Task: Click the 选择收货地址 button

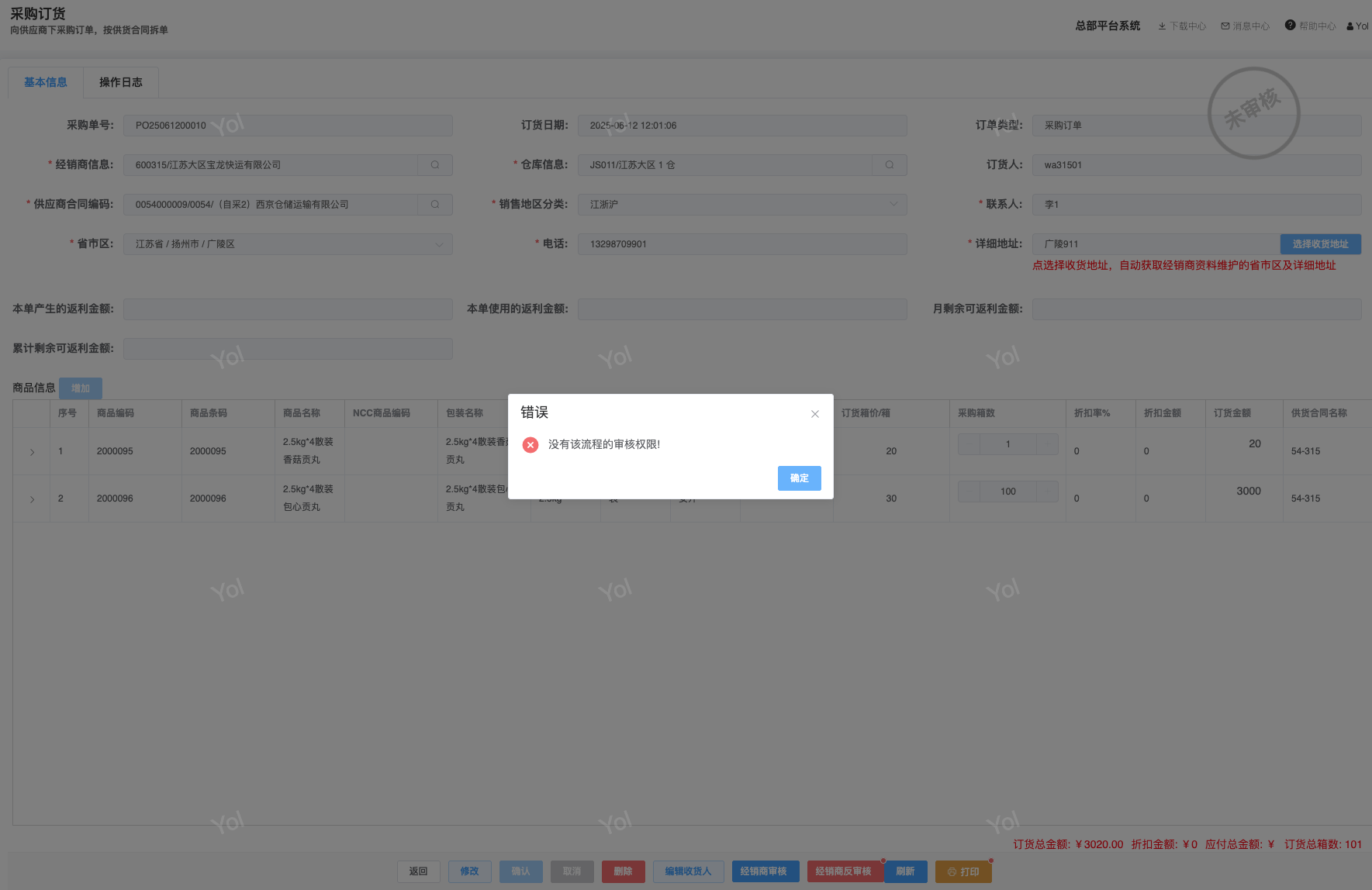Action: 1321,244
